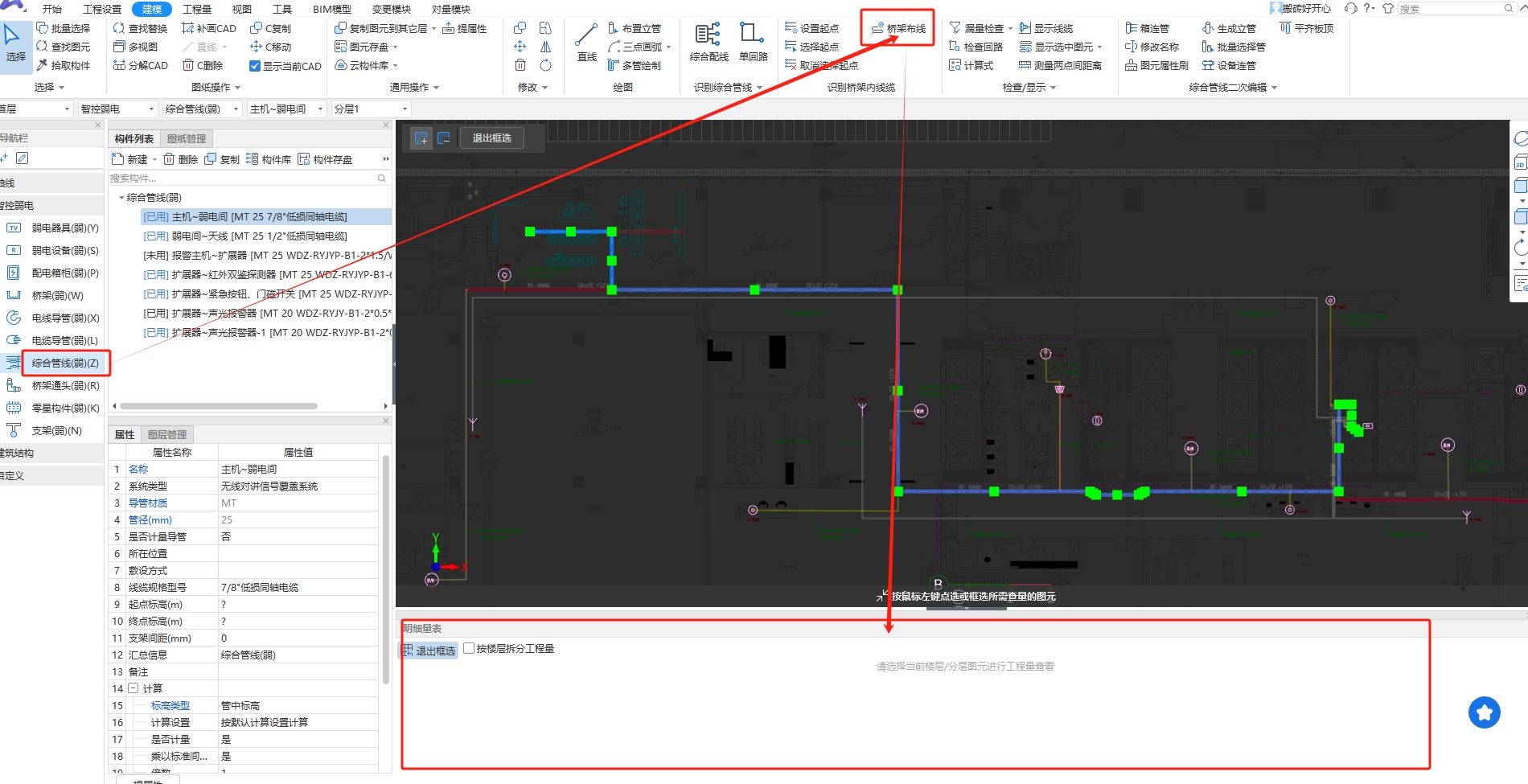Click 构件存盘 in component list toolbar

(x=325, y=159)
